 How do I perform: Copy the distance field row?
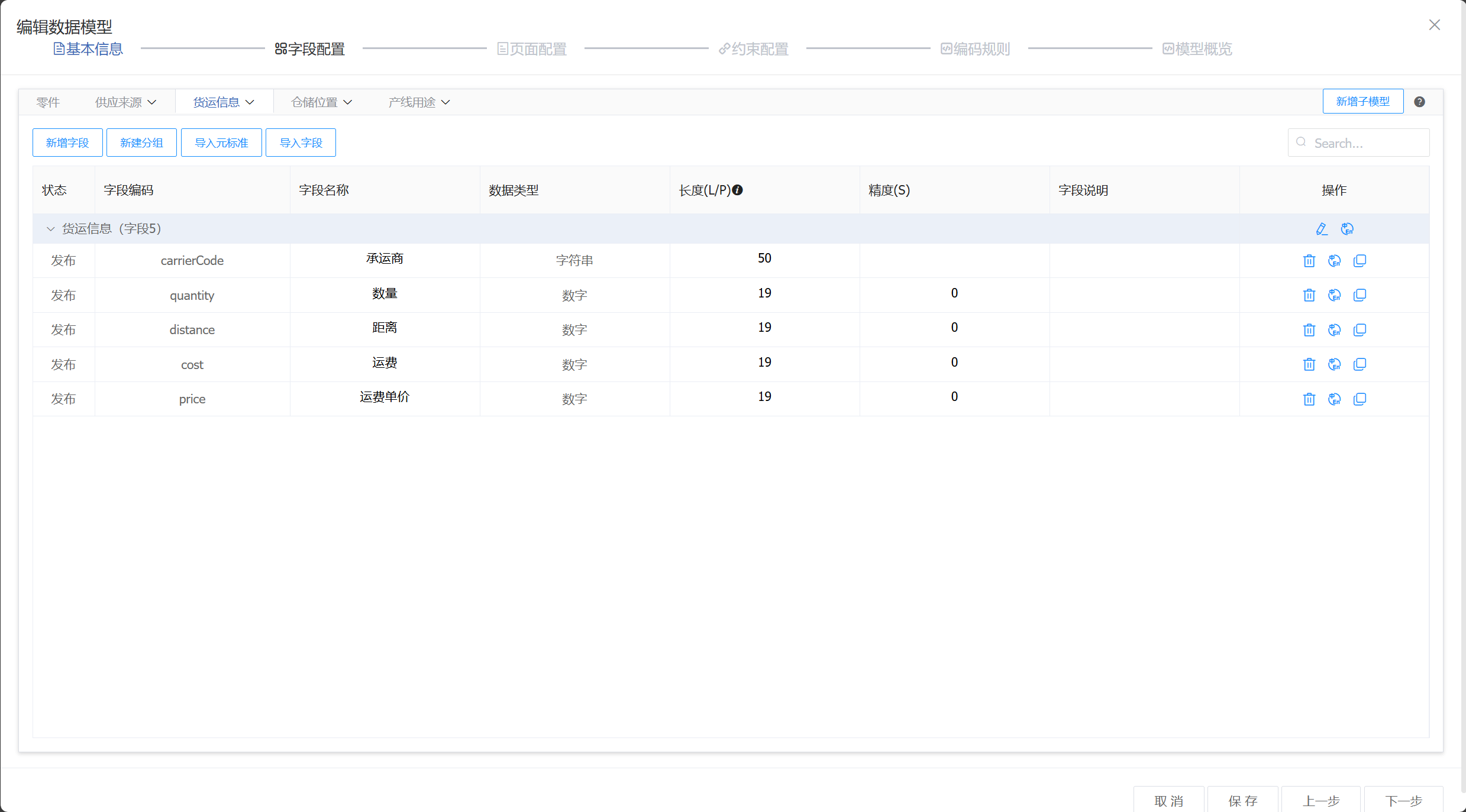pyautogui.click(x=1360, y=330)
